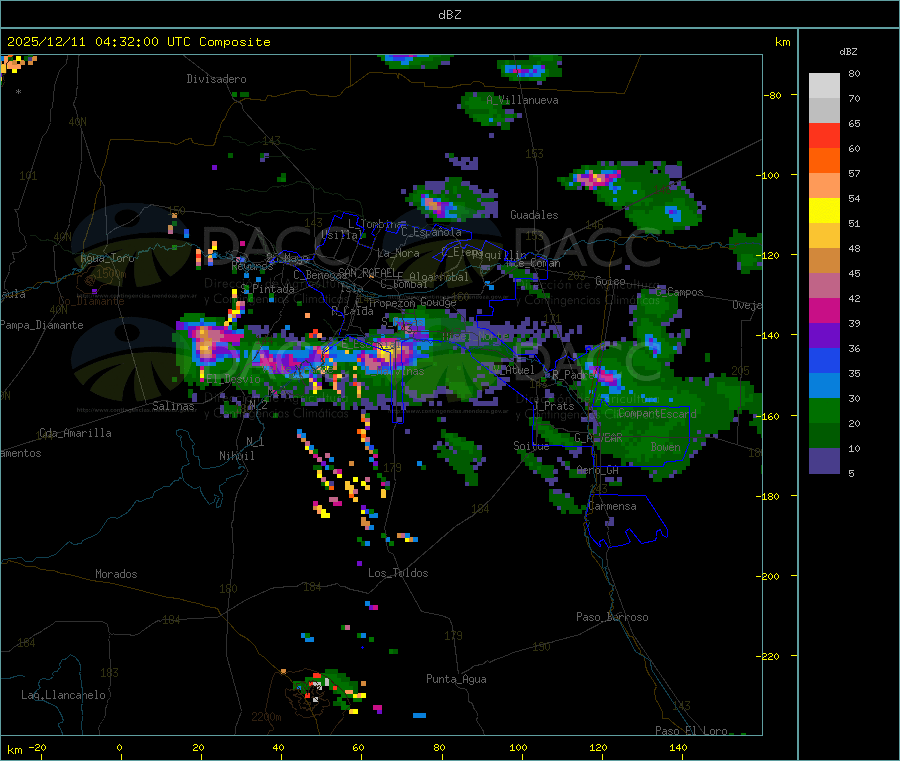Click the Salinas location label
Image resolution: width=900 pixels, height=761 pixels.
(173, 406)
